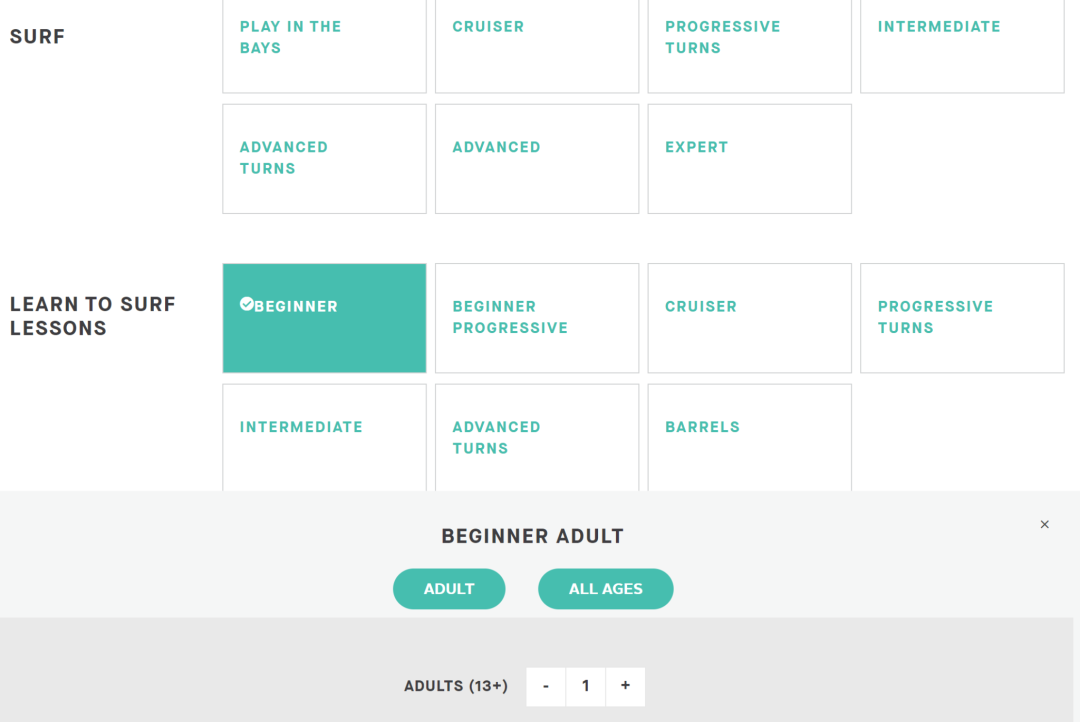Choose the Surf Intermediate session

coord(962,45)
